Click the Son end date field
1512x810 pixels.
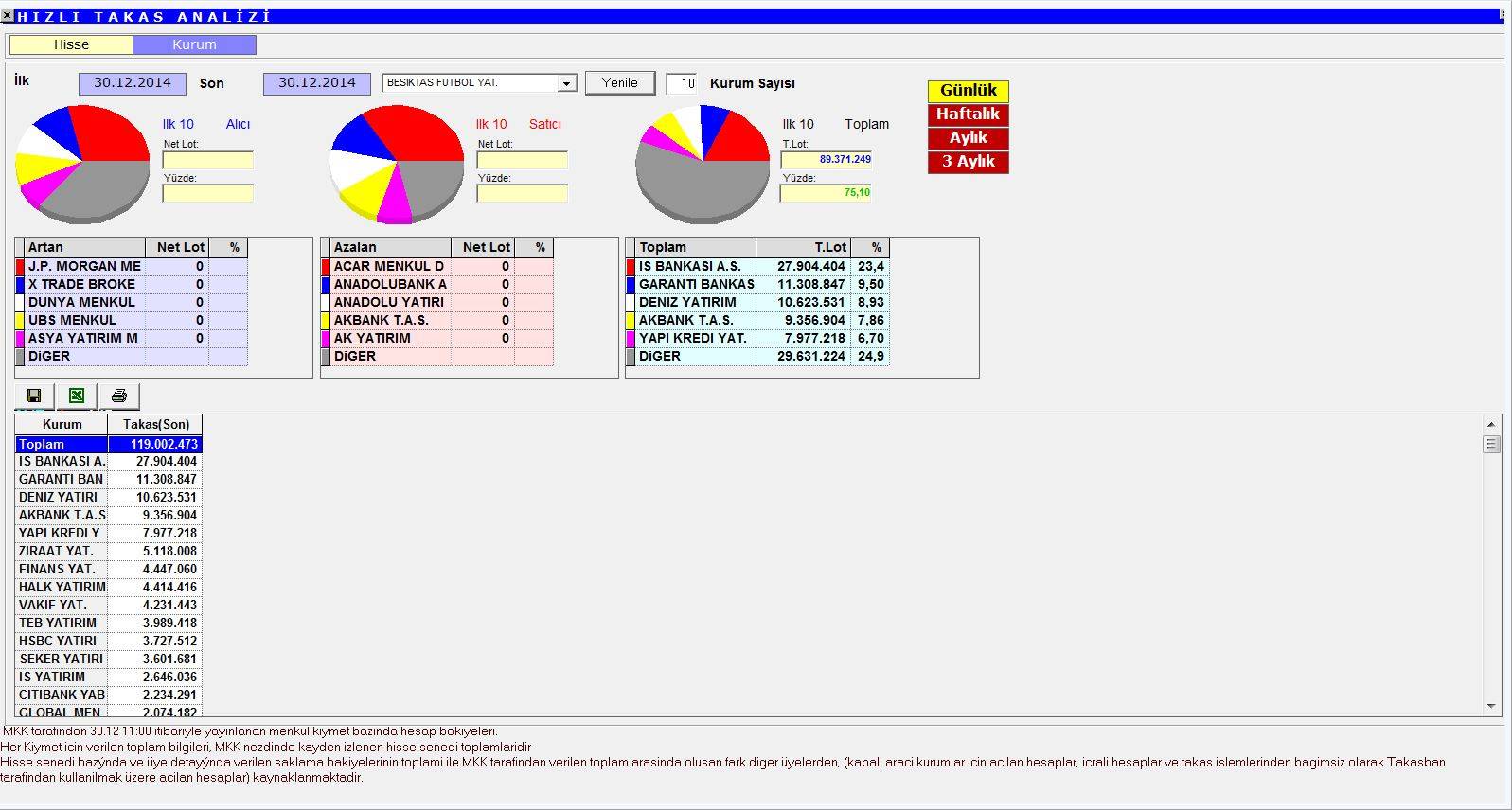point(316,83)
